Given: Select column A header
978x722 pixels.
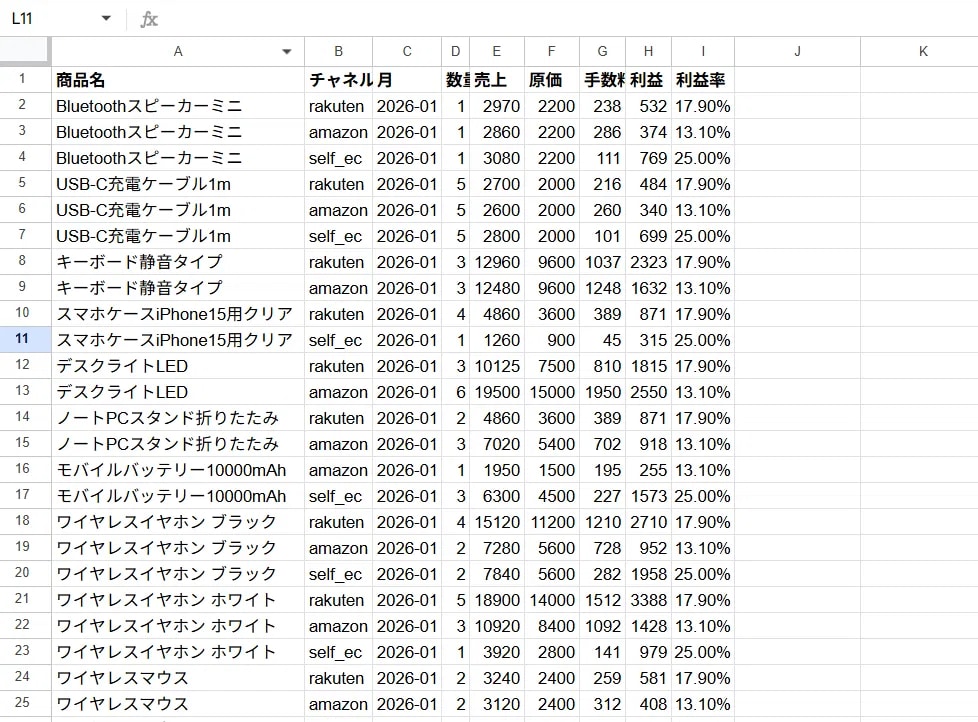Looking at the screenshot, I should (178, 52).
